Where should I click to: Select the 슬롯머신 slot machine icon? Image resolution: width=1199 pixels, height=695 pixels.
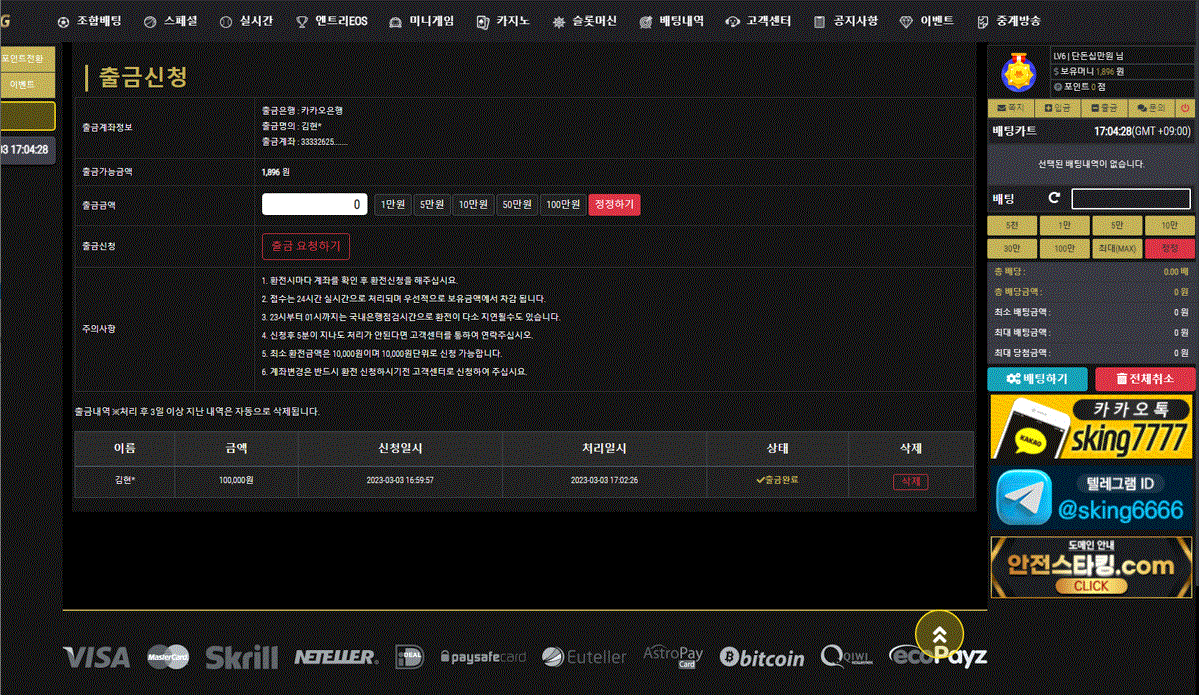pos(558,20)
